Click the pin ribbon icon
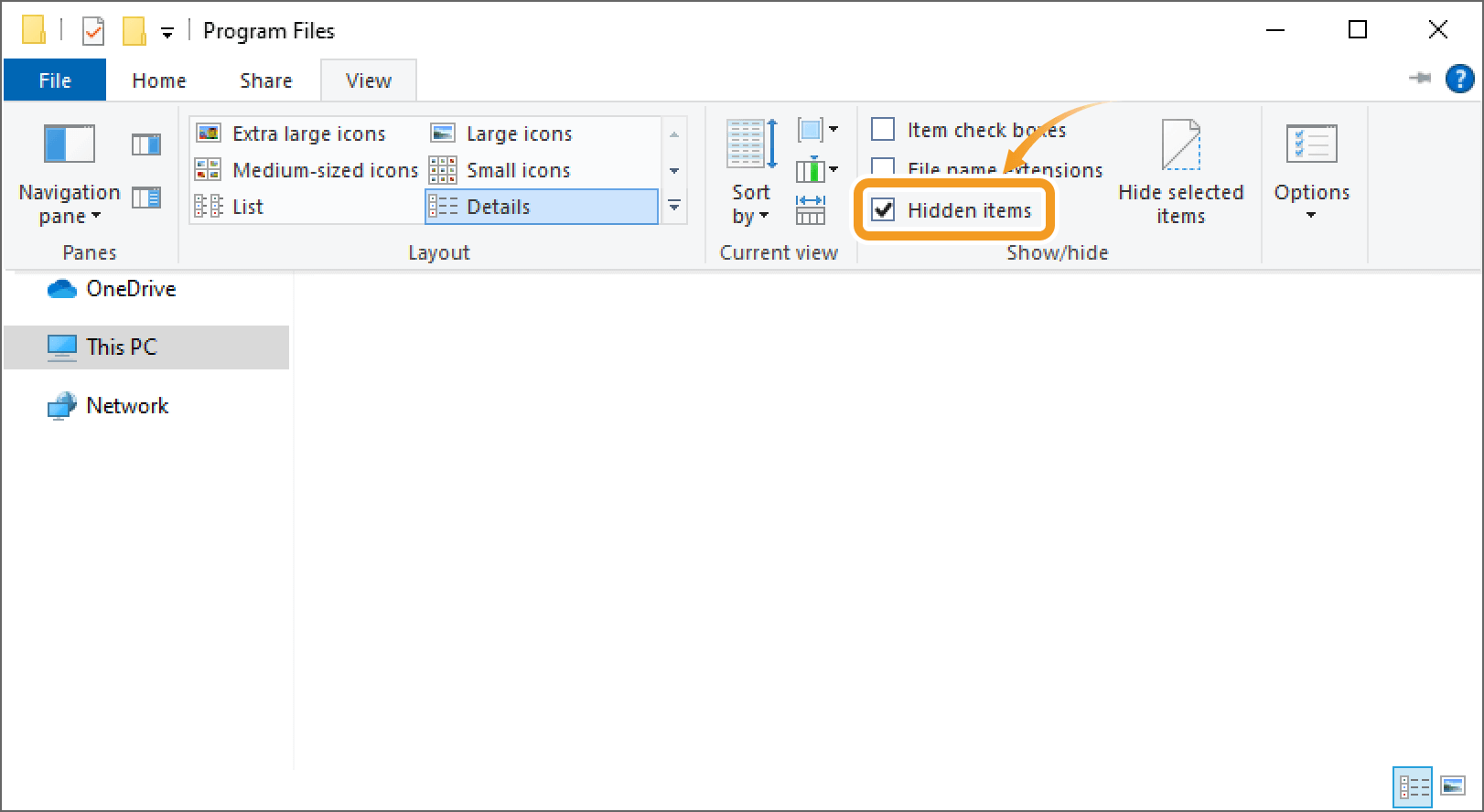The height and width of the screenshot is (812, 1484). 1419,79
